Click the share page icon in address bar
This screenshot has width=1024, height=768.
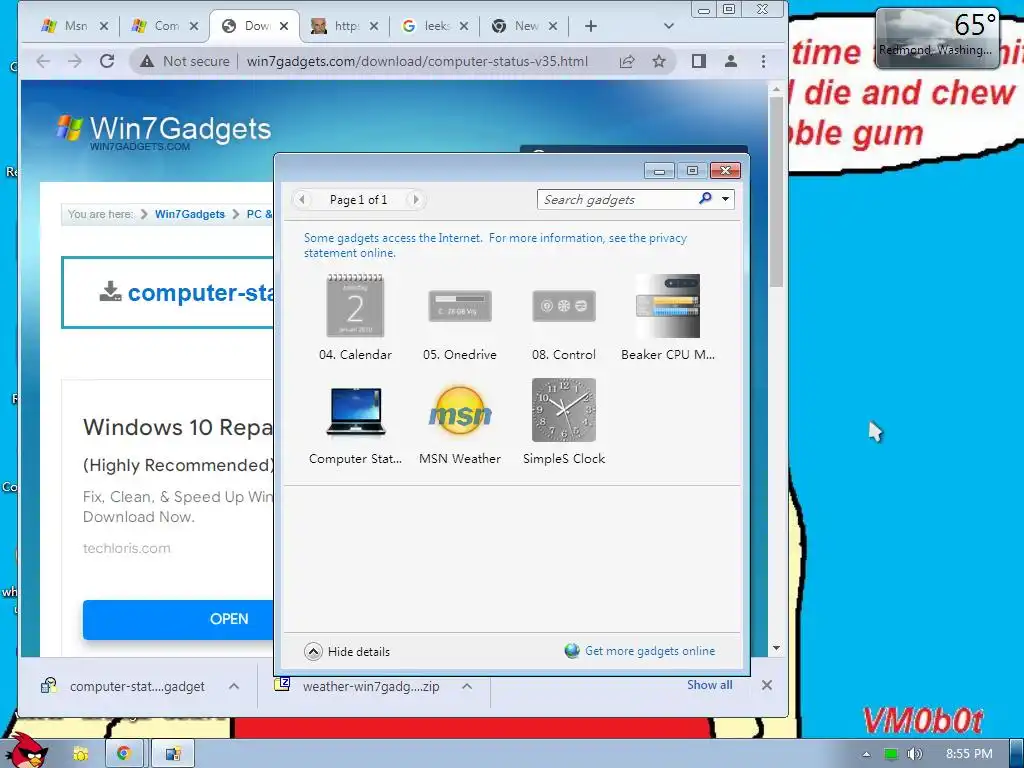pyautogui.click(x=627, y=61)
